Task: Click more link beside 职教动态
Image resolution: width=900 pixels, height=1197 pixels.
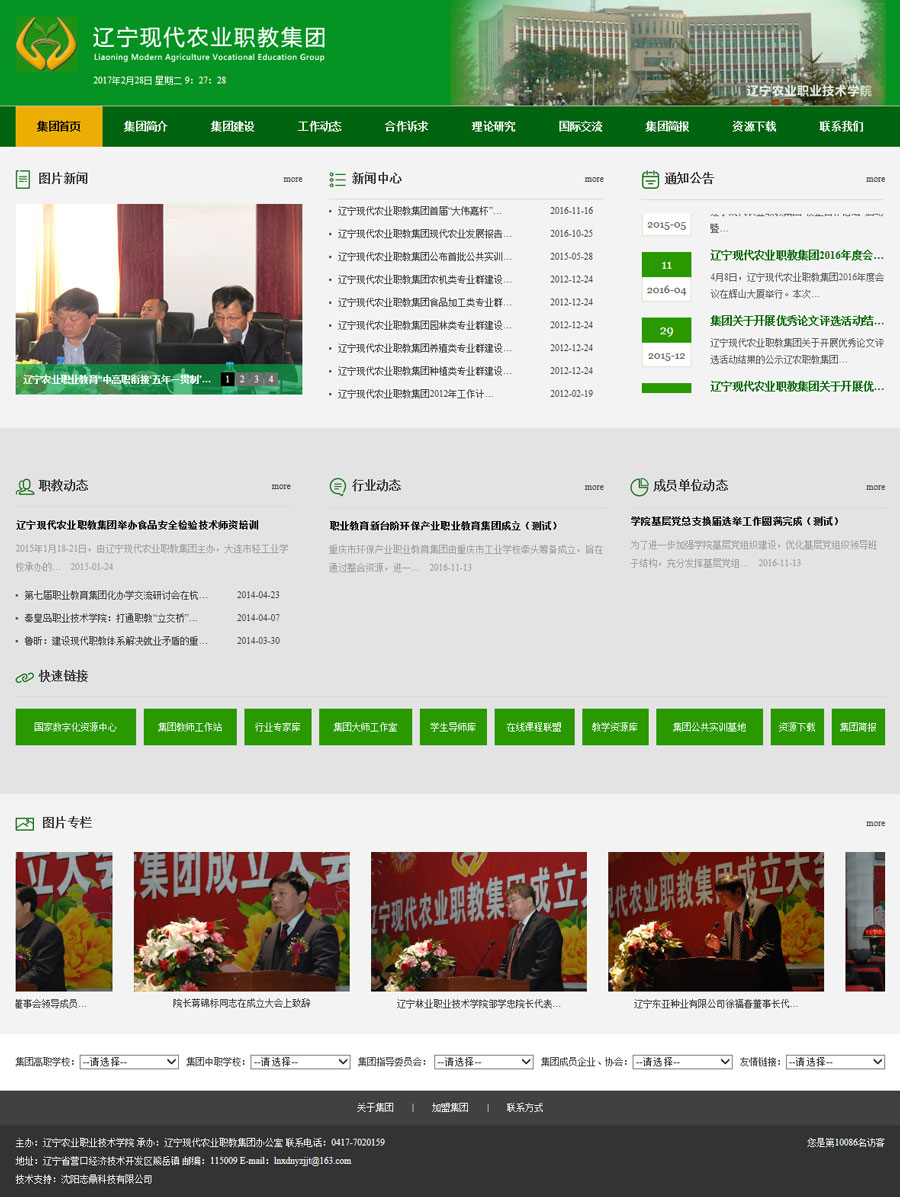Action: 282,486
